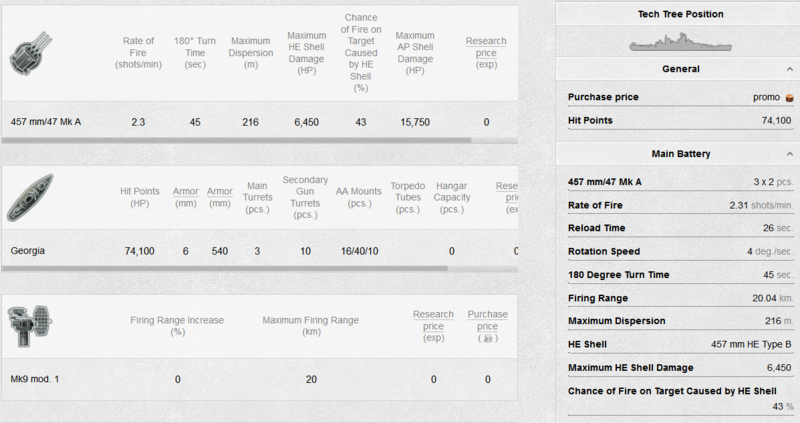
Task: Select the Georgia hull row
Action: [260, 250]
